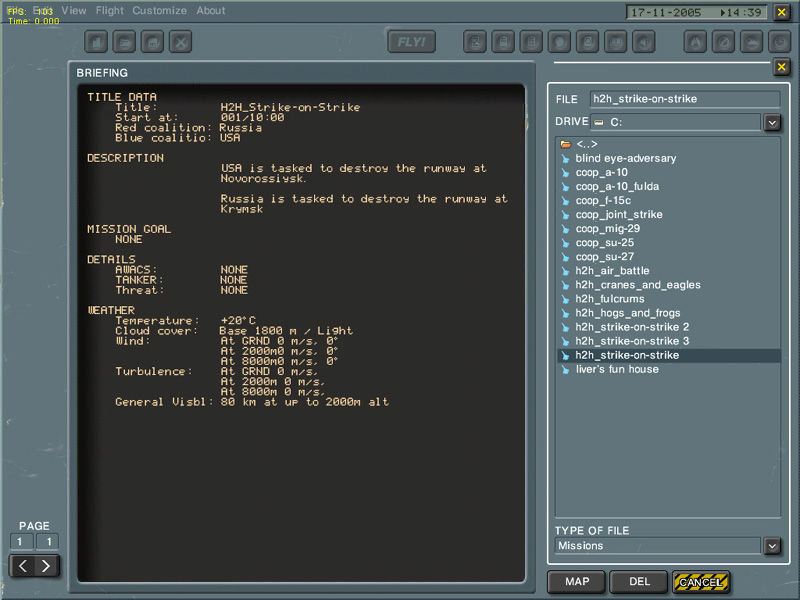Click the C: drive selection field
Viewport: 800px width, 600px height.
point(676,122)
